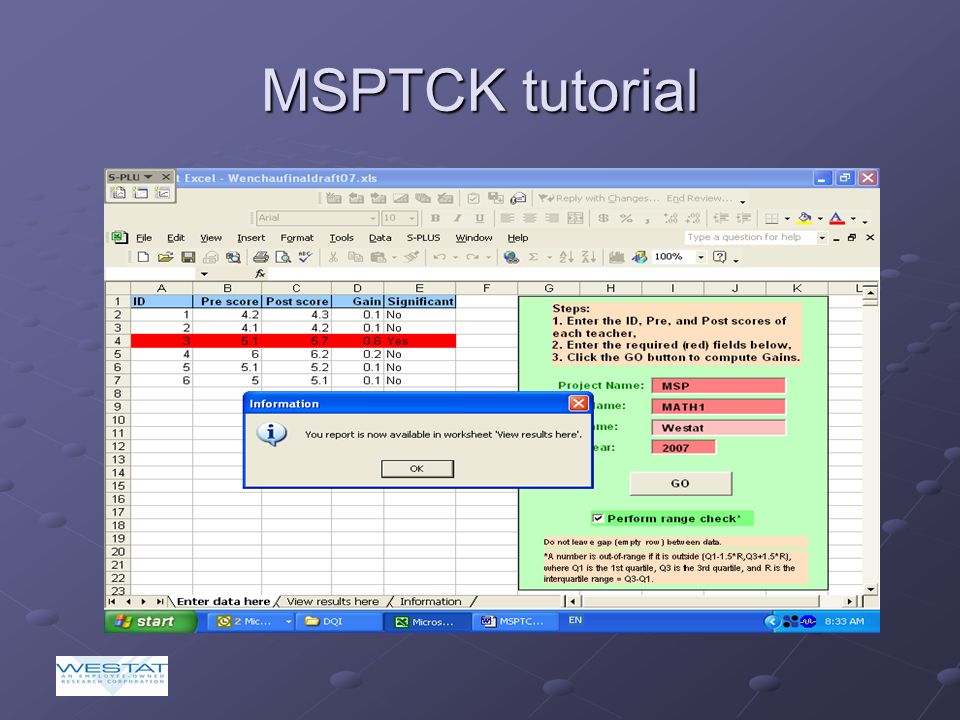Click the Increase Decimal icon
The height and width of the screenshot is (720, 960).
(670, 218)
